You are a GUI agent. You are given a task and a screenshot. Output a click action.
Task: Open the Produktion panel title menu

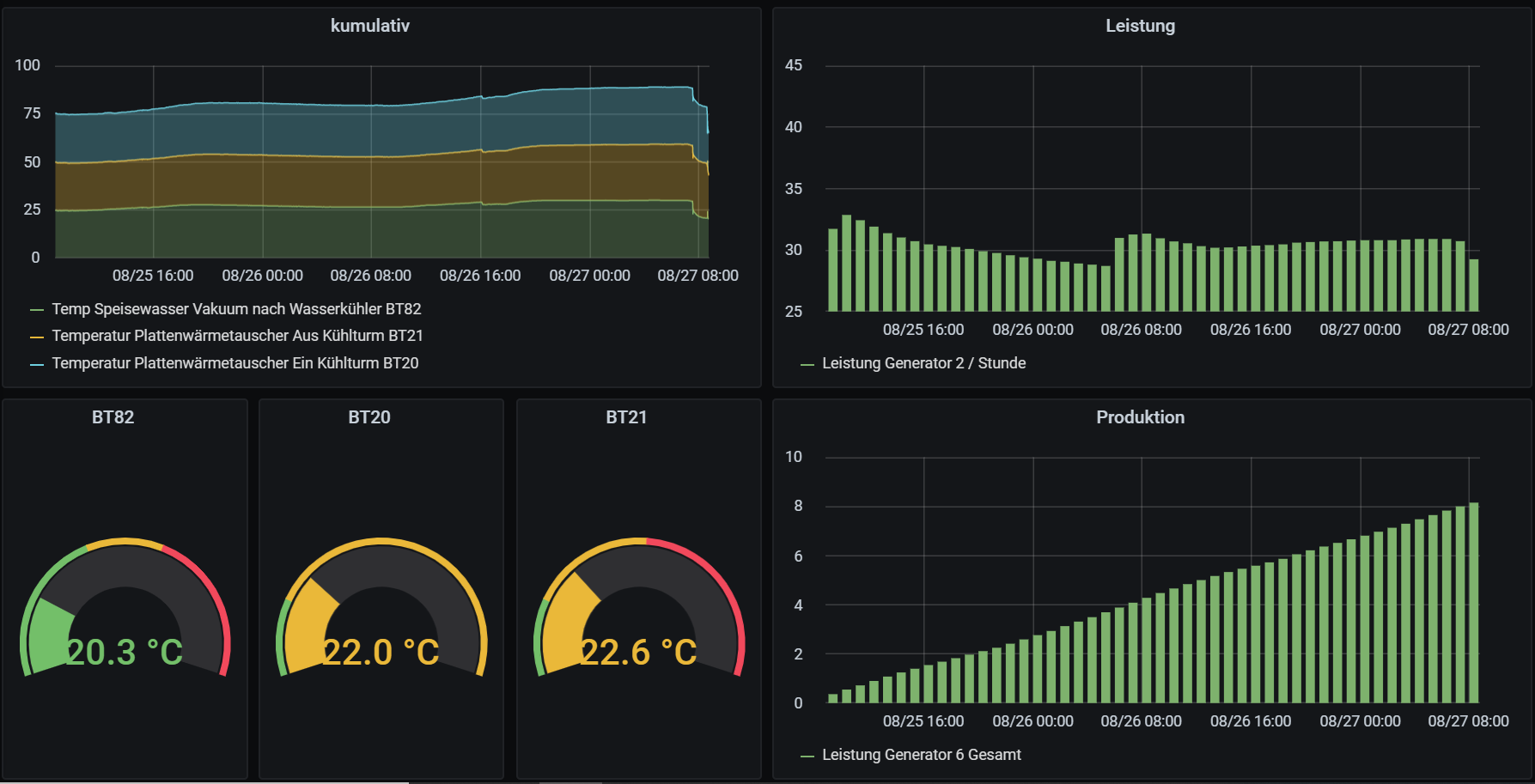click(1140, 417)
